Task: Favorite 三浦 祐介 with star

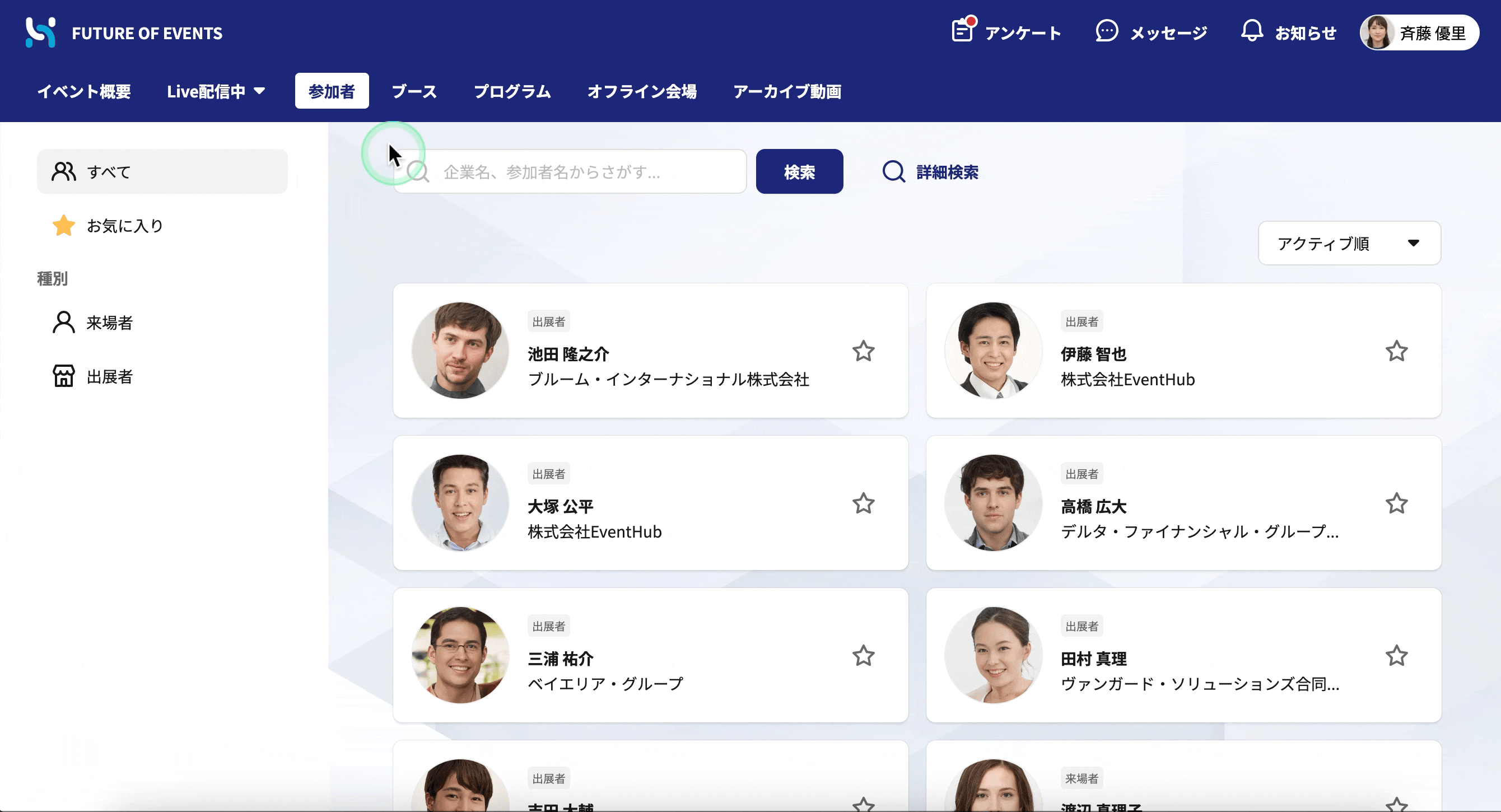Action: (x=863, y=656)
